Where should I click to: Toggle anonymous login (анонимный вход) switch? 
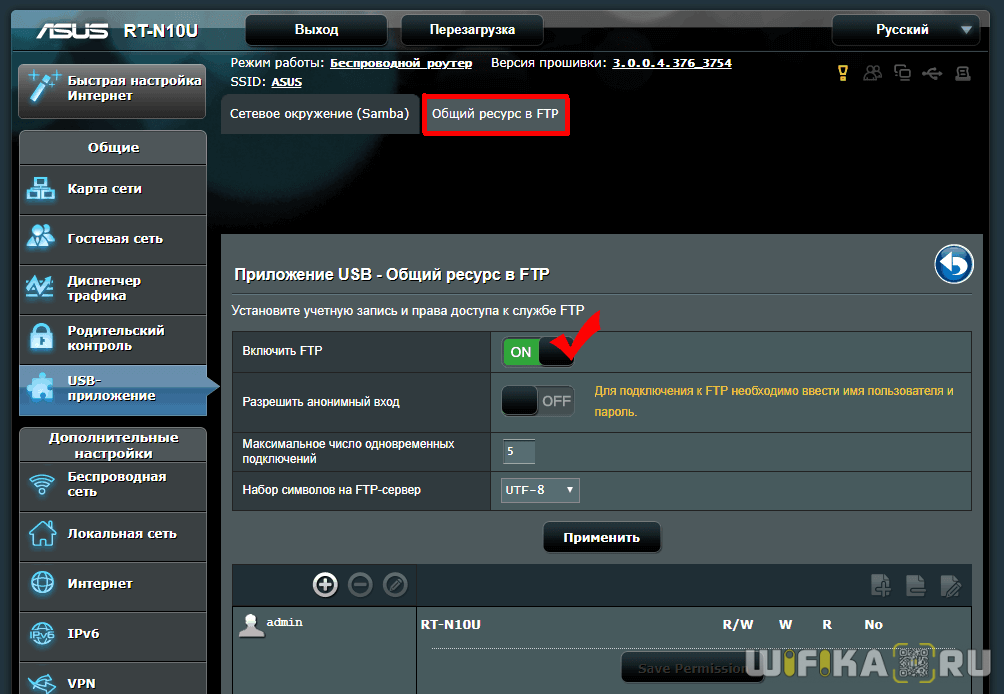click(x=538, y=401)
